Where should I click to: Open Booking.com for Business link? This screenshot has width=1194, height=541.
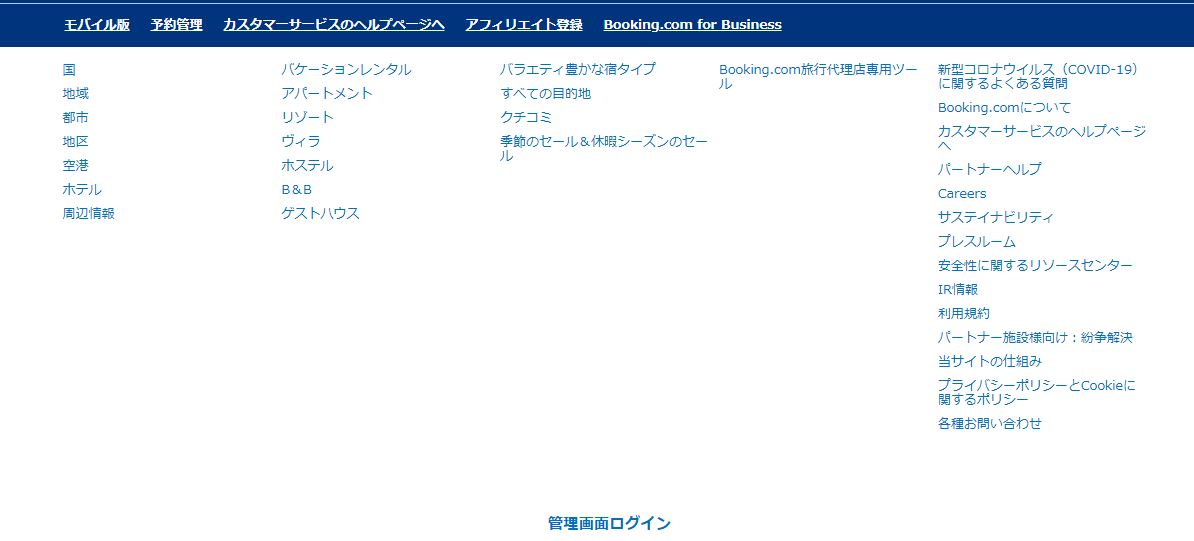pyautogui.click(x=692, y=24)
